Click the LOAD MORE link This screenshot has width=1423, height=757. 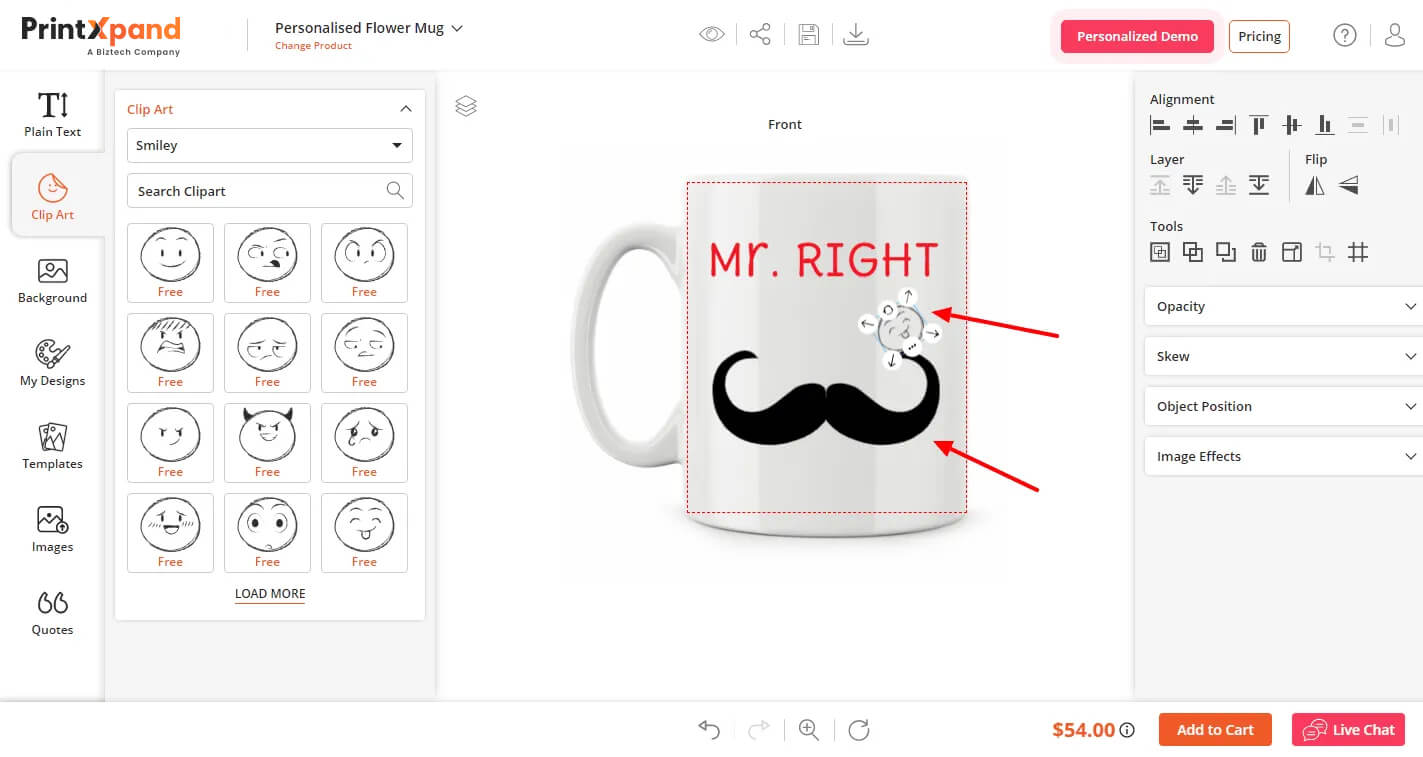coord(270,594)
